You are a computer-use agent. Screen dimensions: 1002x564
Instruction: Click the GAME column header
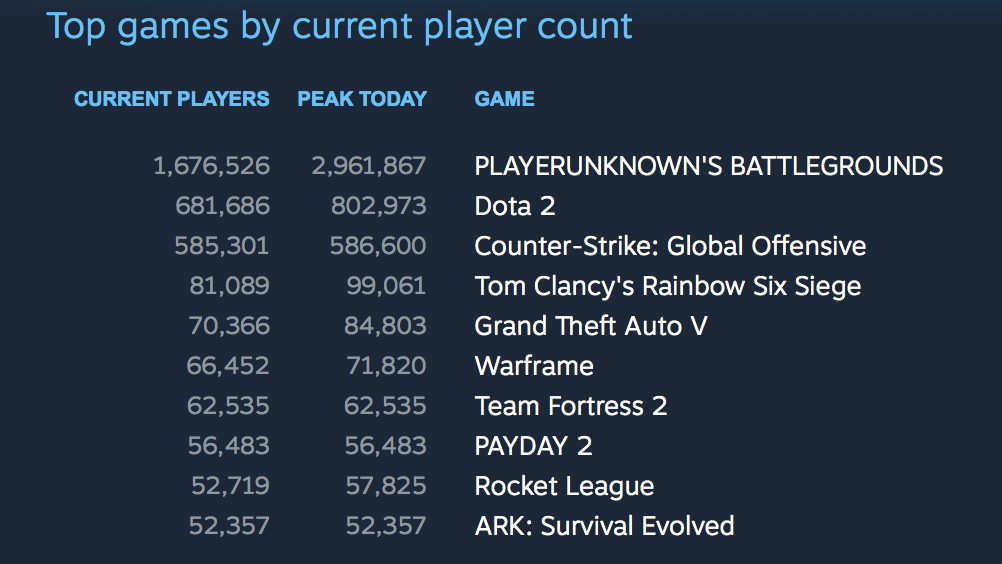click(x=504, y=99)
